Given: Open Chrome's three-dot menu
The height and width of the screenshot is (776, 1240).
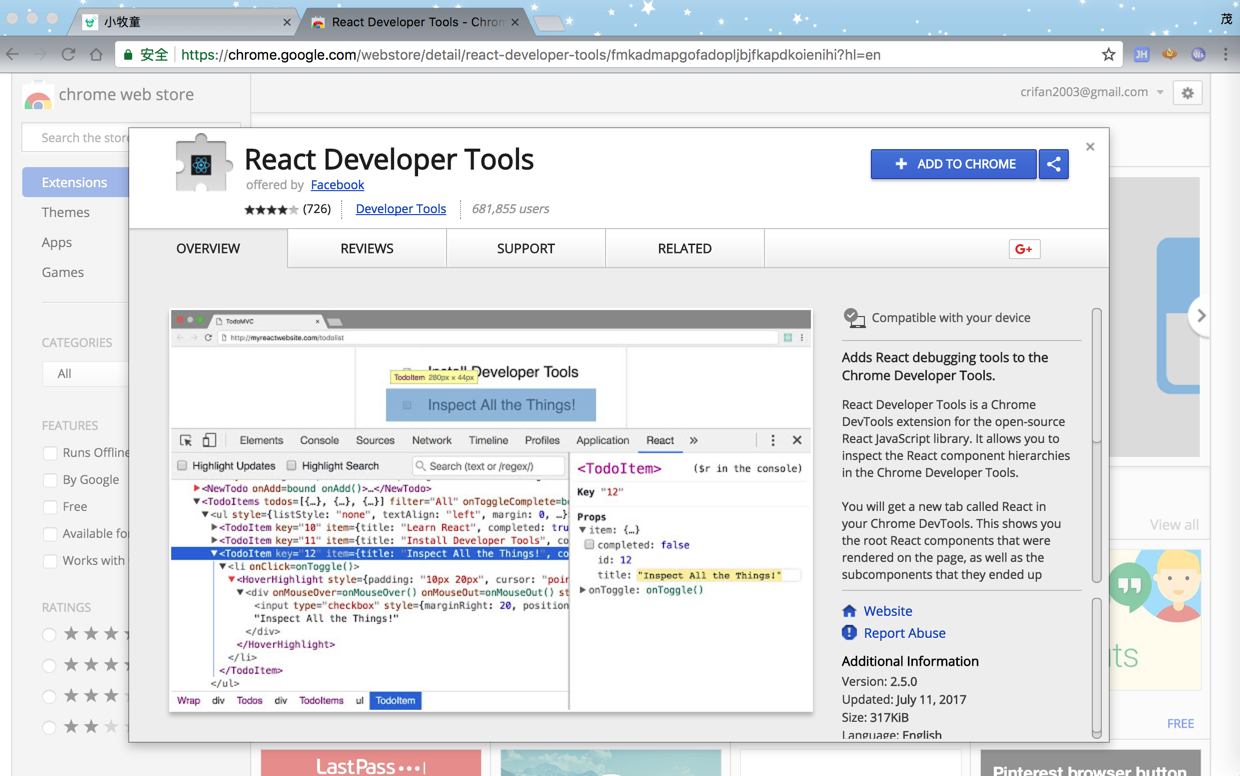Looking at the screenshot, I should (x=1225, y=55).
